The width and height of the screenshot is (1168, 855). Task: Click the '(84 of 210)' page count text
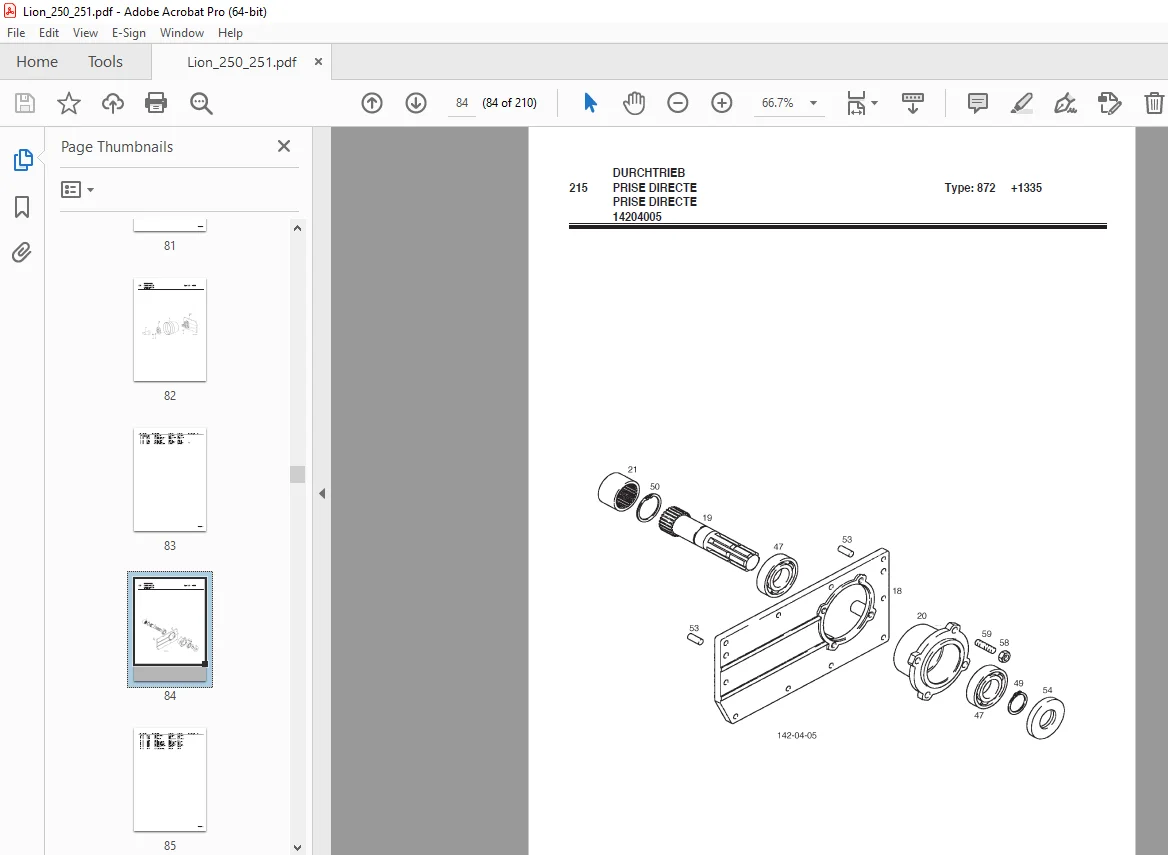click(x=510, y=103)
